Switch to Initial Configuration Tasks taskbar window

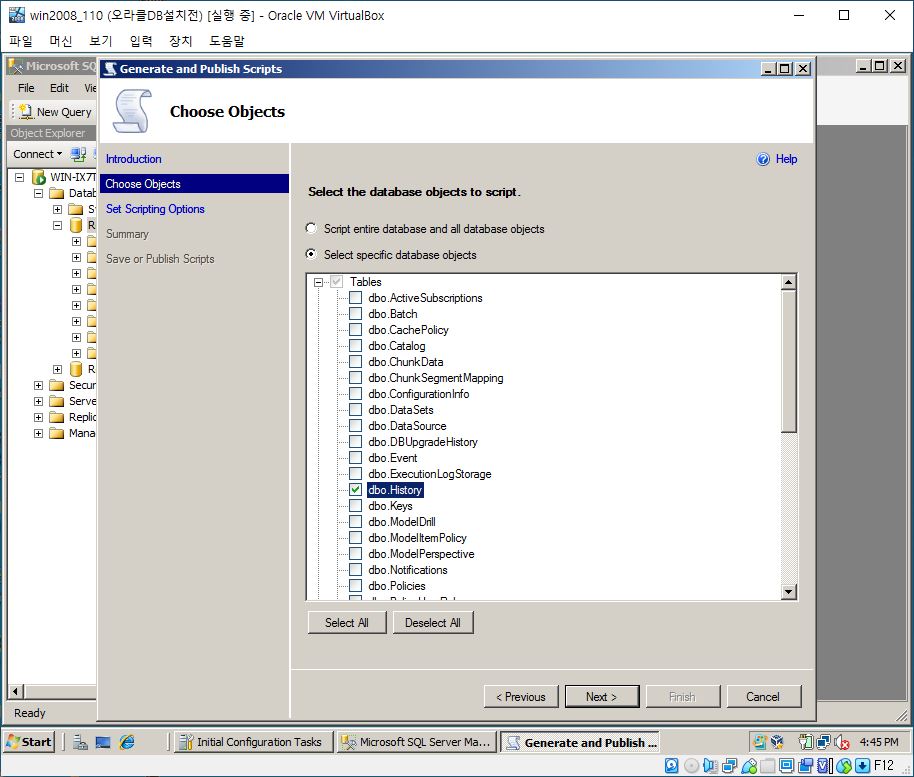coord(254,742)
